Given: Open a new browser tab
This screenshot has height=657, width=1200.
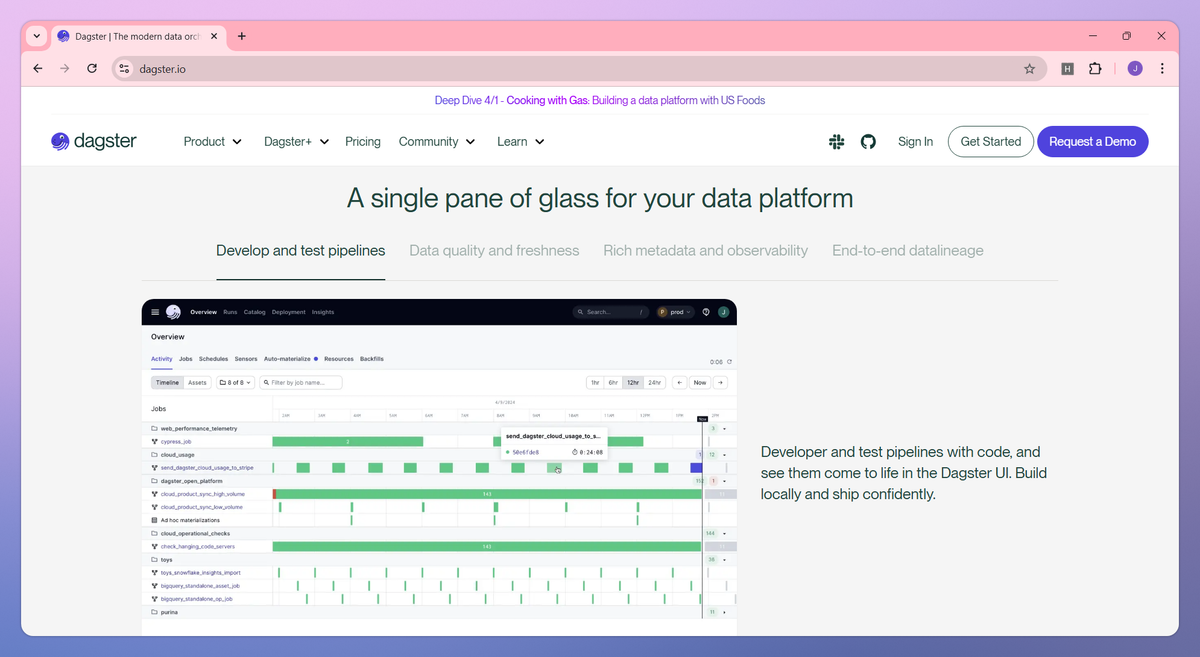Looking at the screenshot, I should click(242, 36).
